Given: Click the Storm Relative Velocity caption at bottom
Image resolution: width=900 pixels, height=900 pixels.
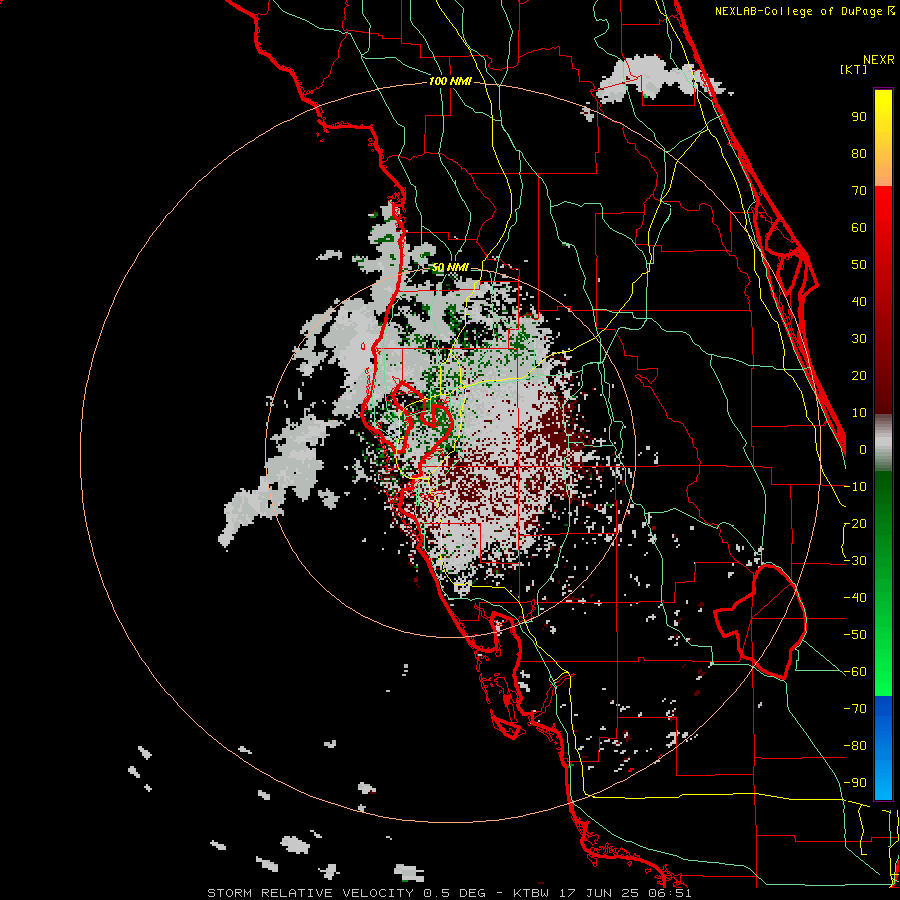Looking at the screenshot, I should pos(449,893).
